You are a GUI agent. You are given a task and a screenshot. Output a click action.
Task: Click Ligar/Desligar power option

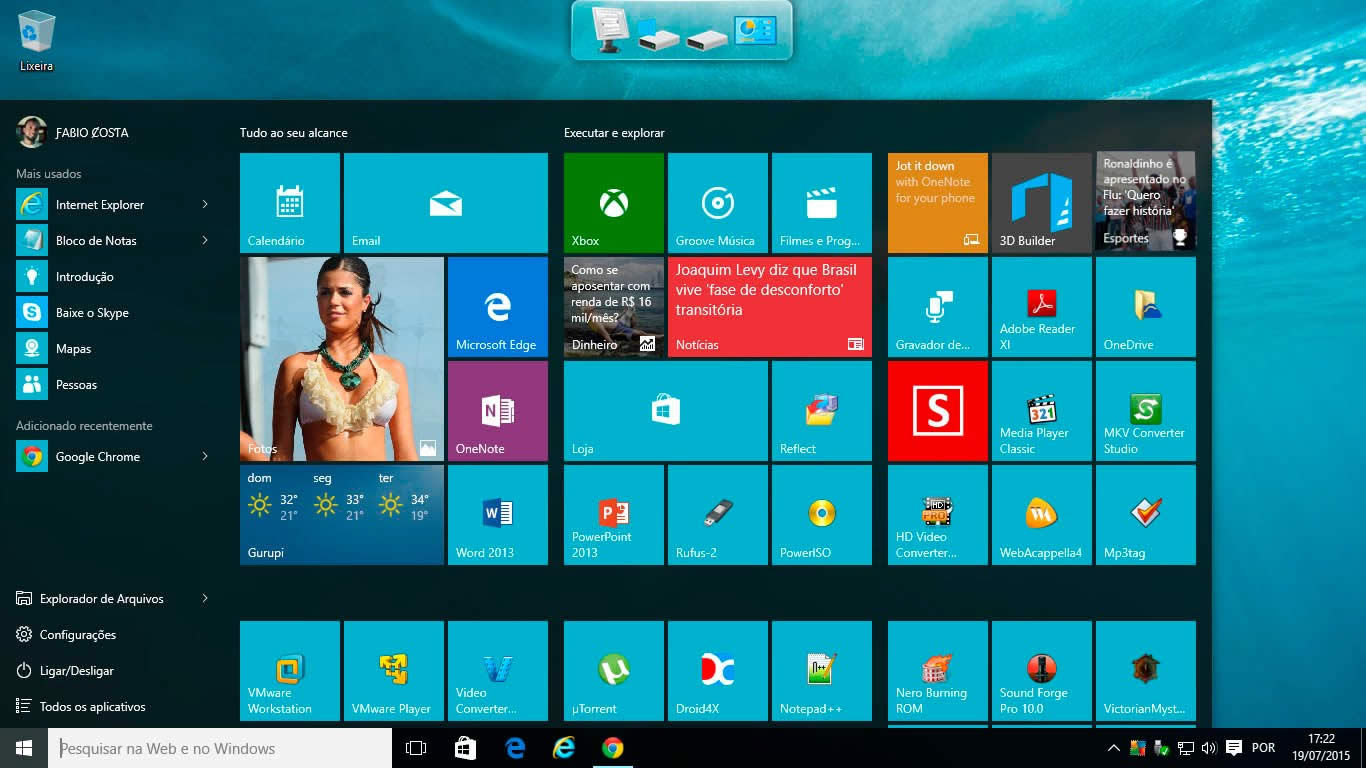(x=76, y=671)
